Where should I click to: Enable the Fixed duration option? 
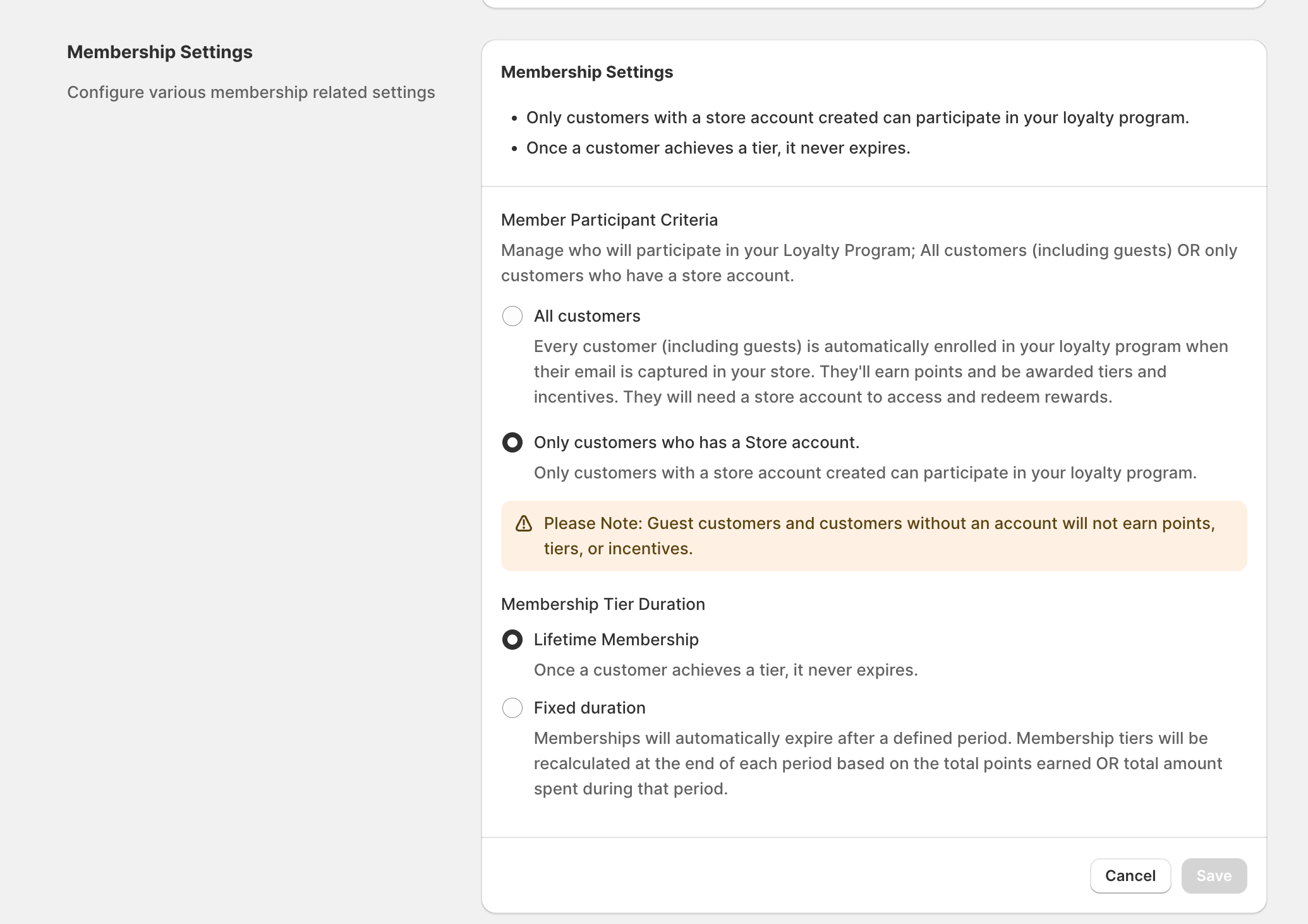[512, 708]
